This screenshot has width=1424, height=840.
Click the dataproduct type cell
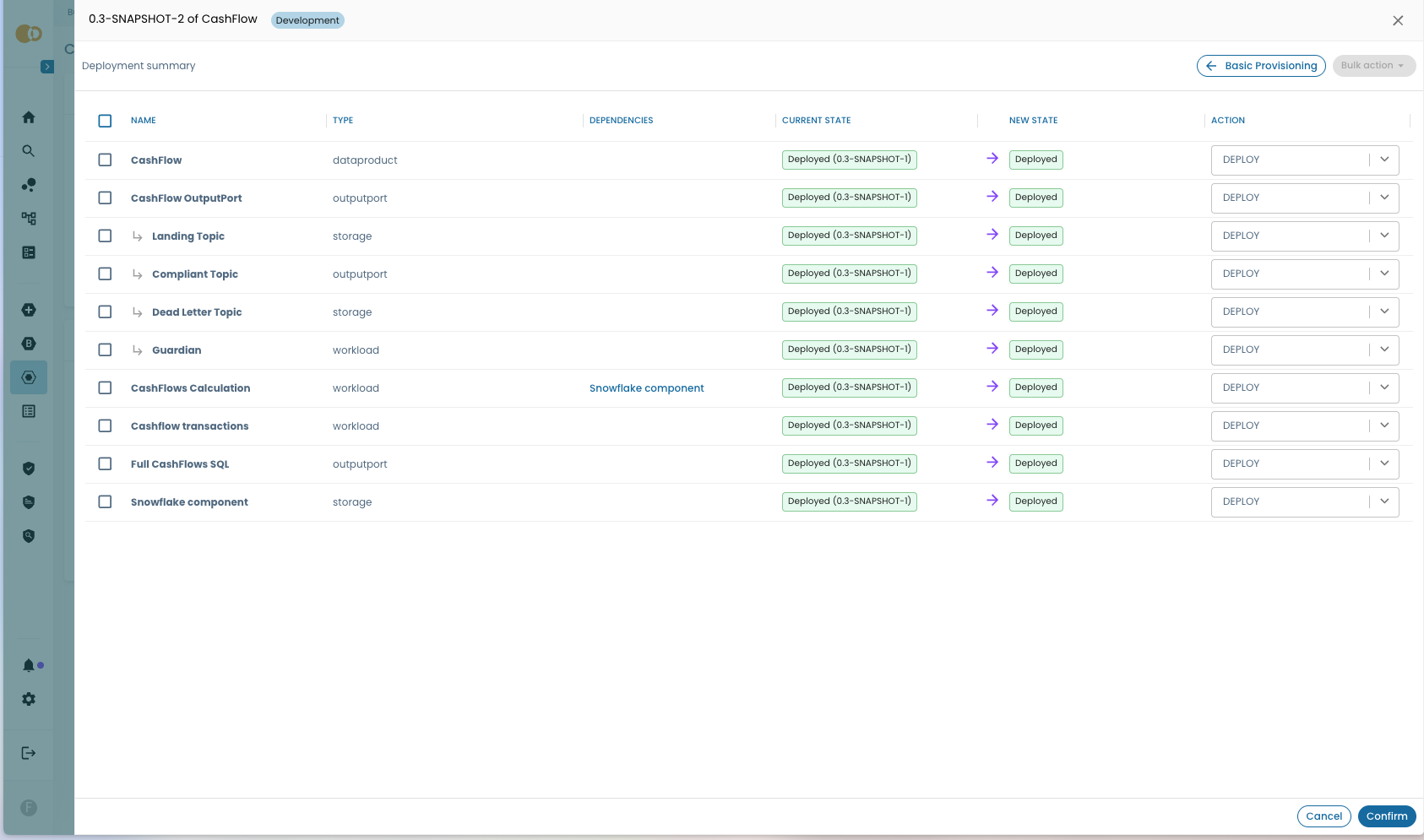pos(365,160)
